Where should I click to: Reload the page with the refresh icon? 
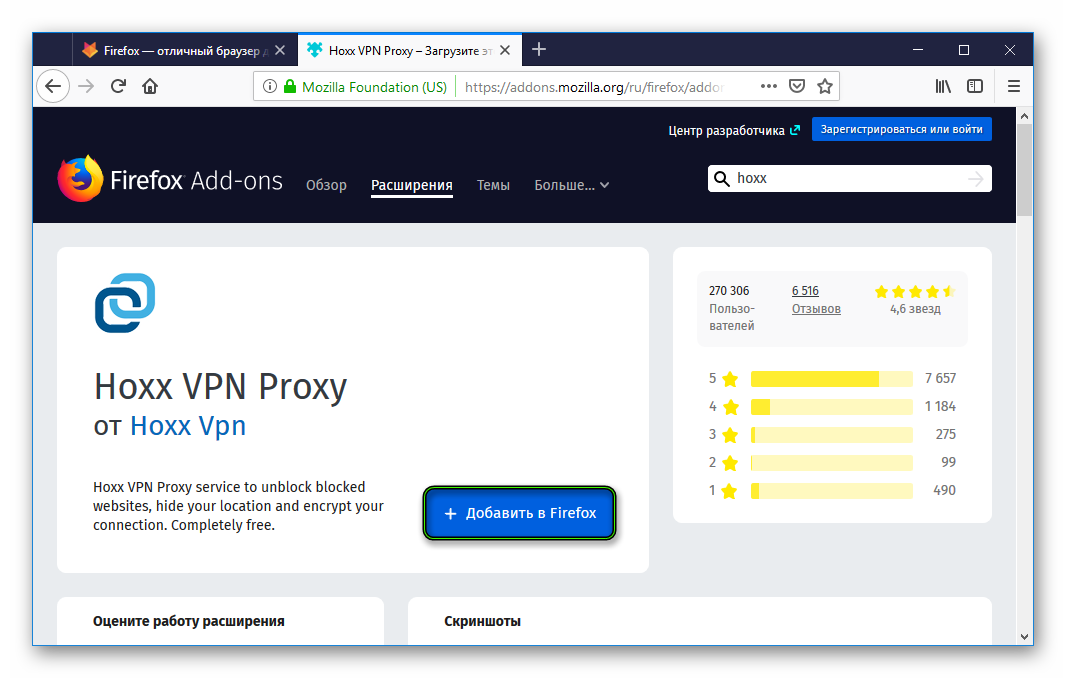118,86
